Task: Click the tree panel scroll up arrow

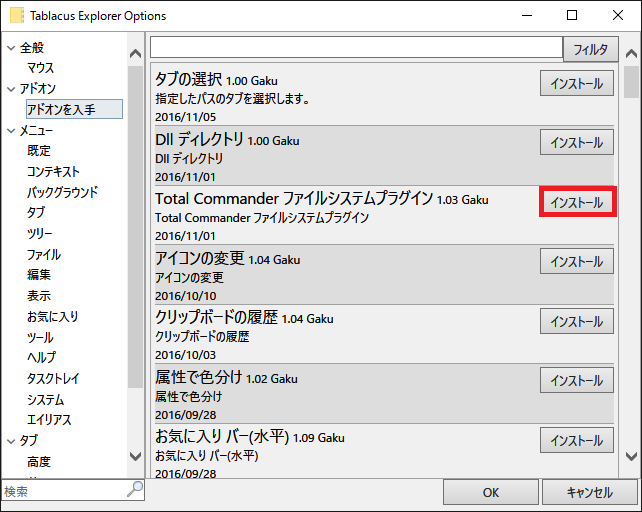Action: tap(135, 54)
